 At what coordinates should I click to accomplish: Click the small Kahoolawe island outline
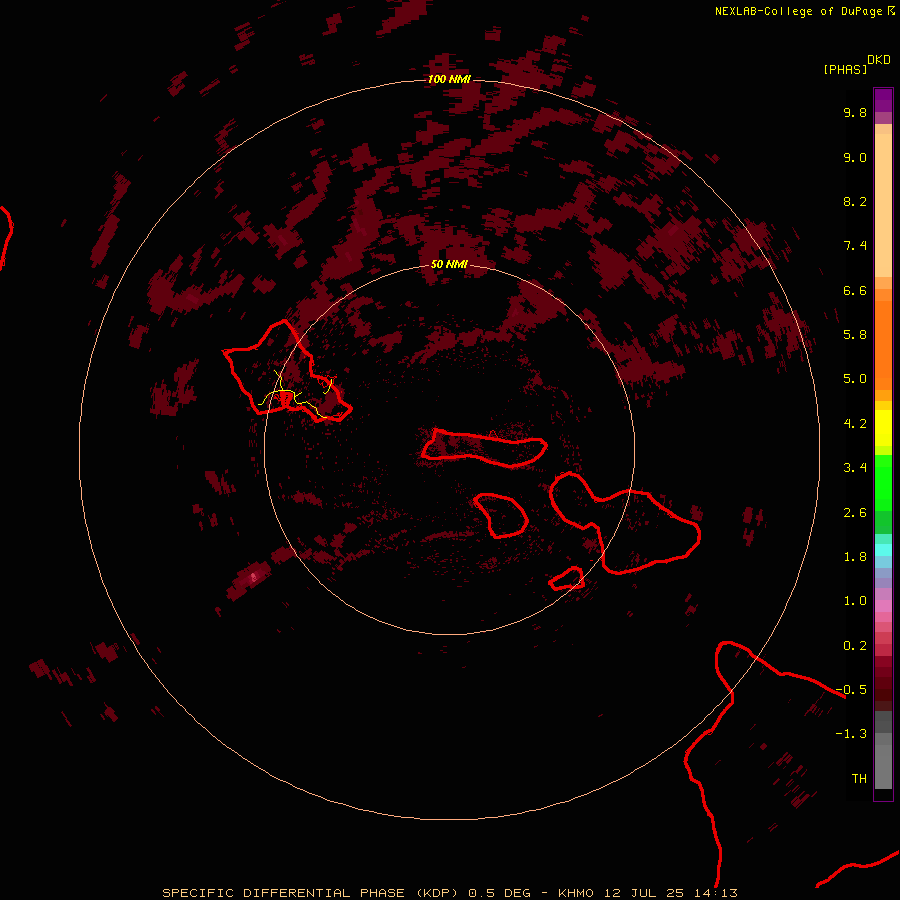pos(567,579)
